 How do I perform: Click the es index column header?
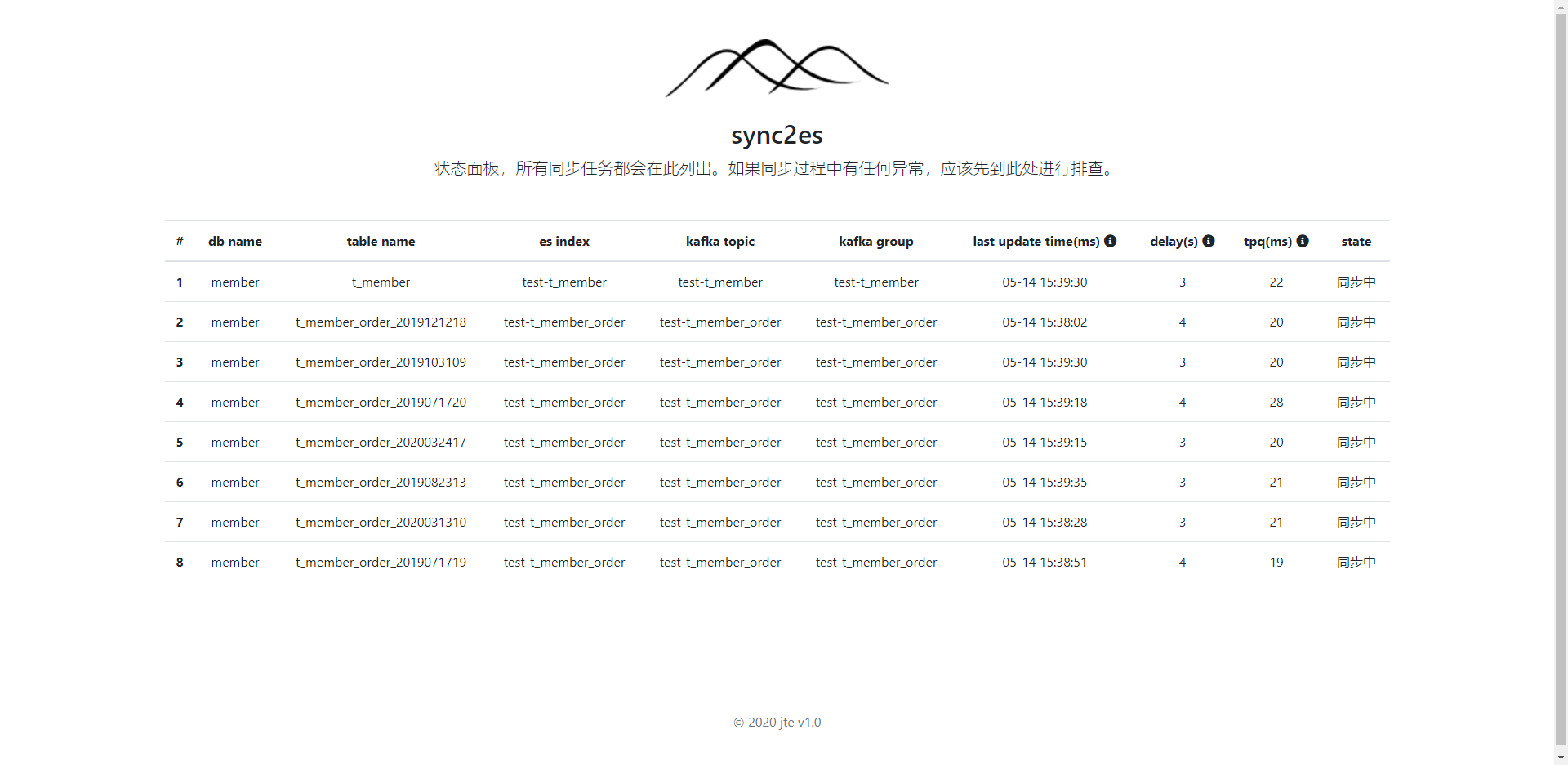tap(563, 242)
